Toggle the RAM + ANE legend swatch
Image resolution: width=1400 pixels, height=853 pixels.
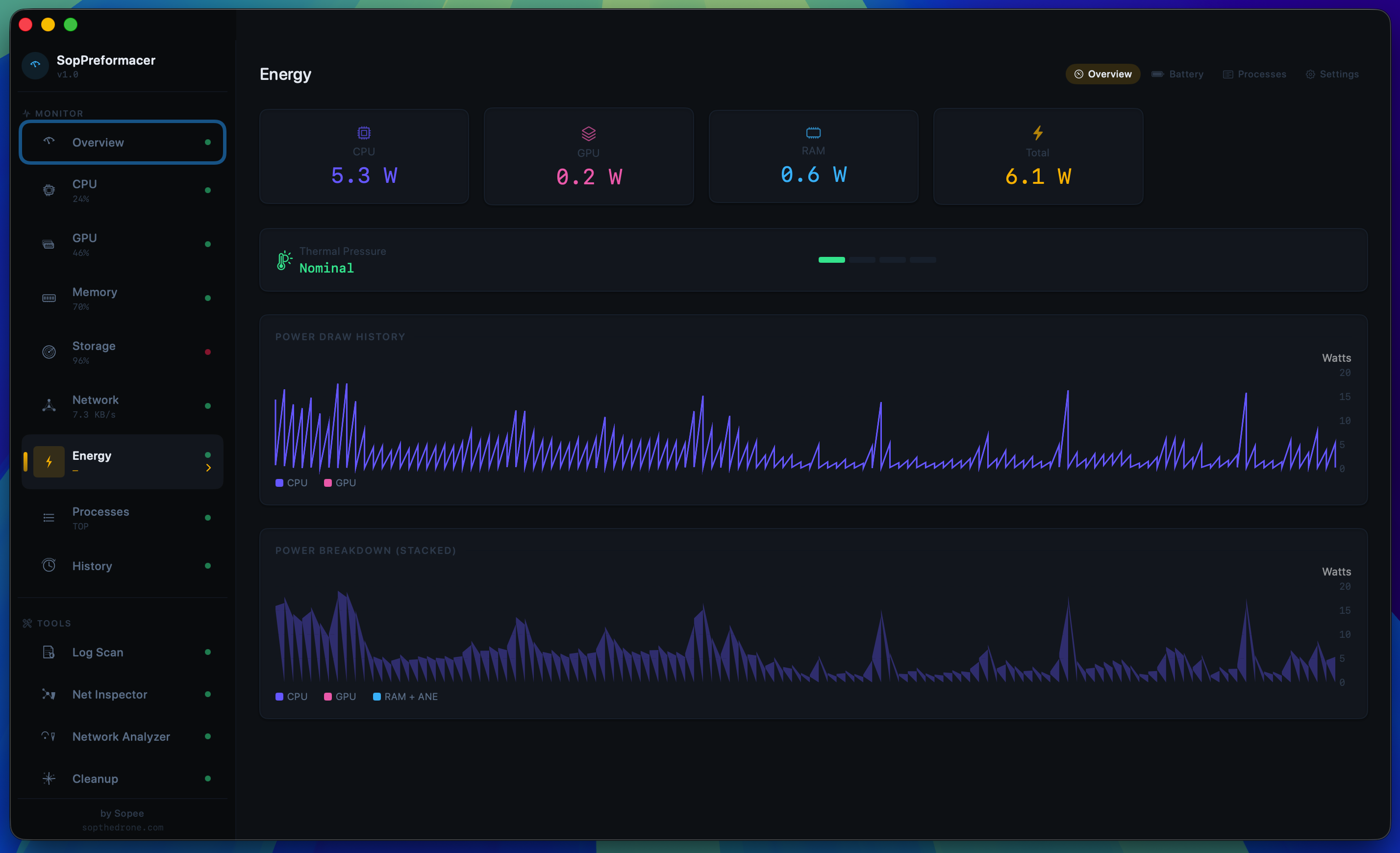[x=404, y=696]
